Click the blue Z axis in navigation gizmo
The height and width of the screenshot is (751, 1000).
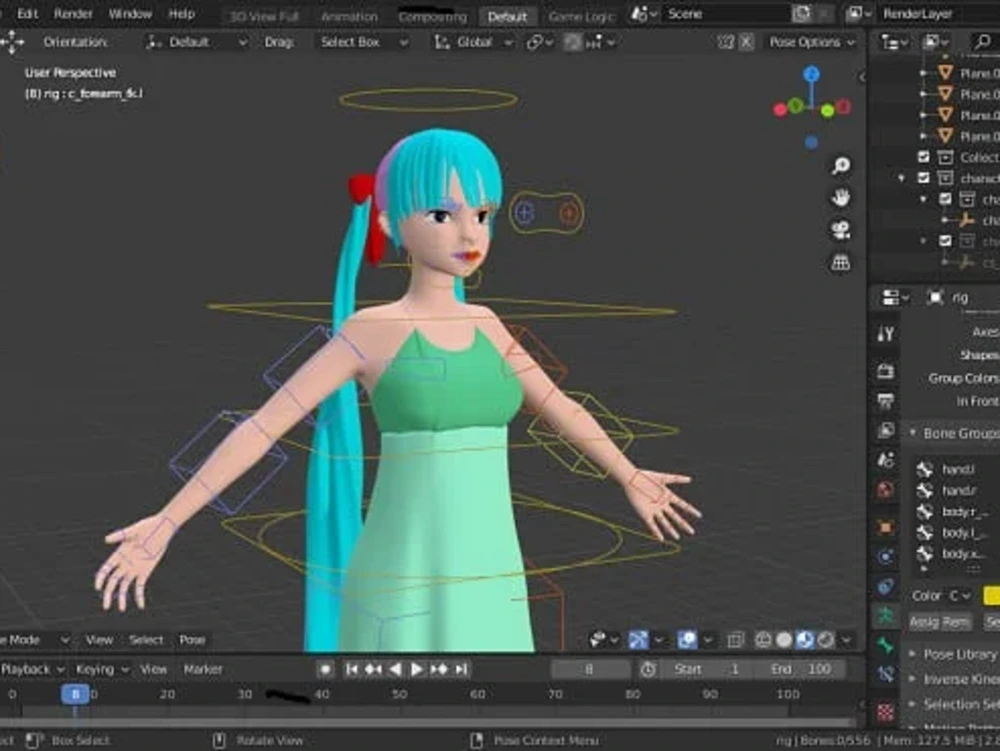pos(811,74)
